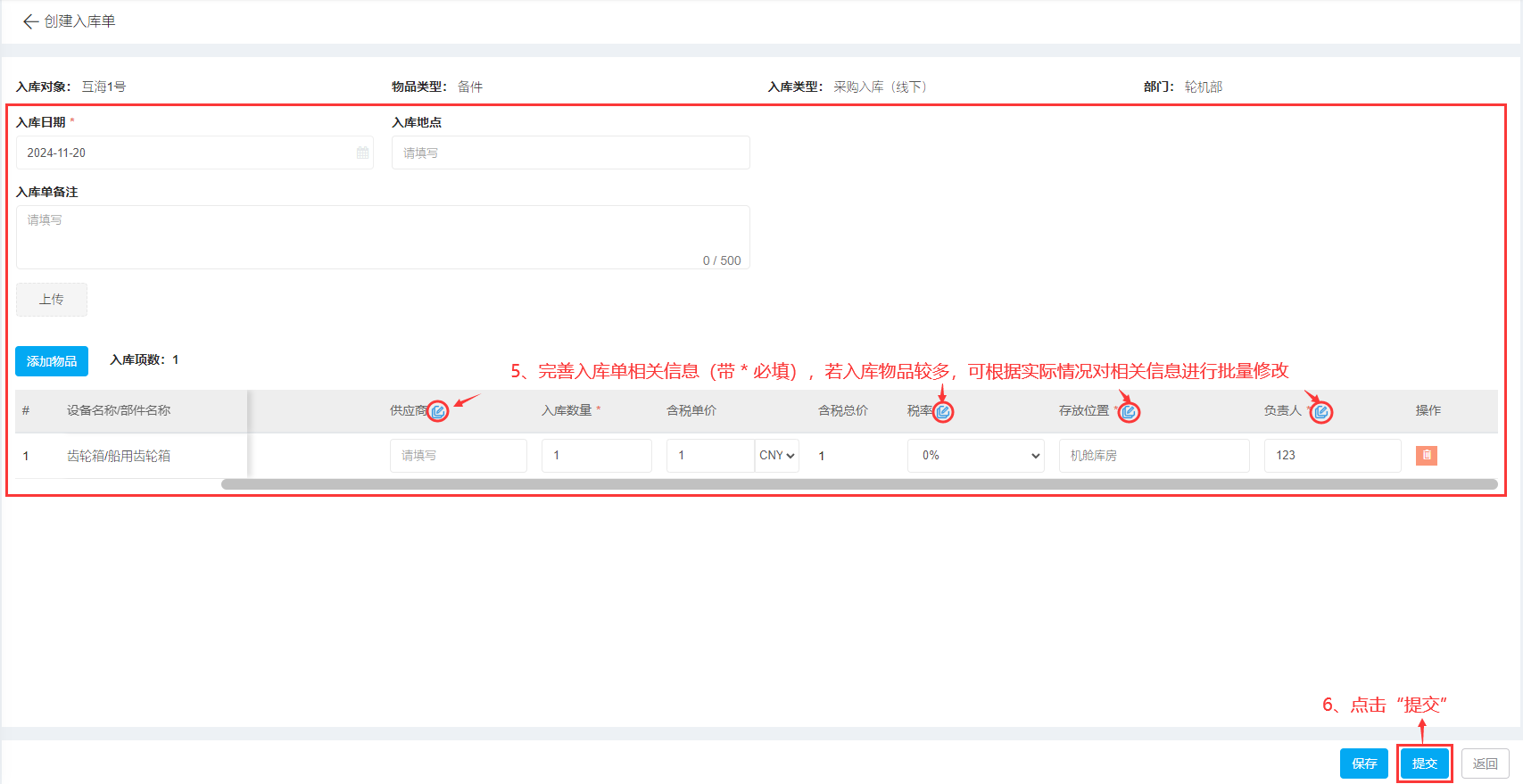
Task: Open the calendar icon in 入库日期 field
Action: [362, 153]
